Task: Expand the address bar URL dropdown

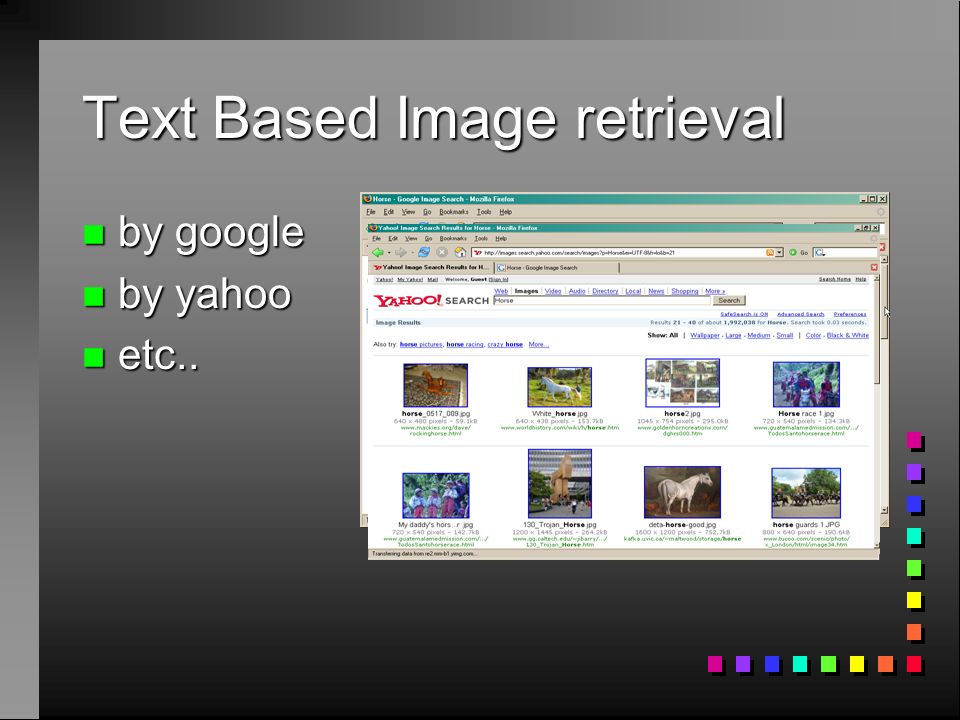Action: pos(779,252)
